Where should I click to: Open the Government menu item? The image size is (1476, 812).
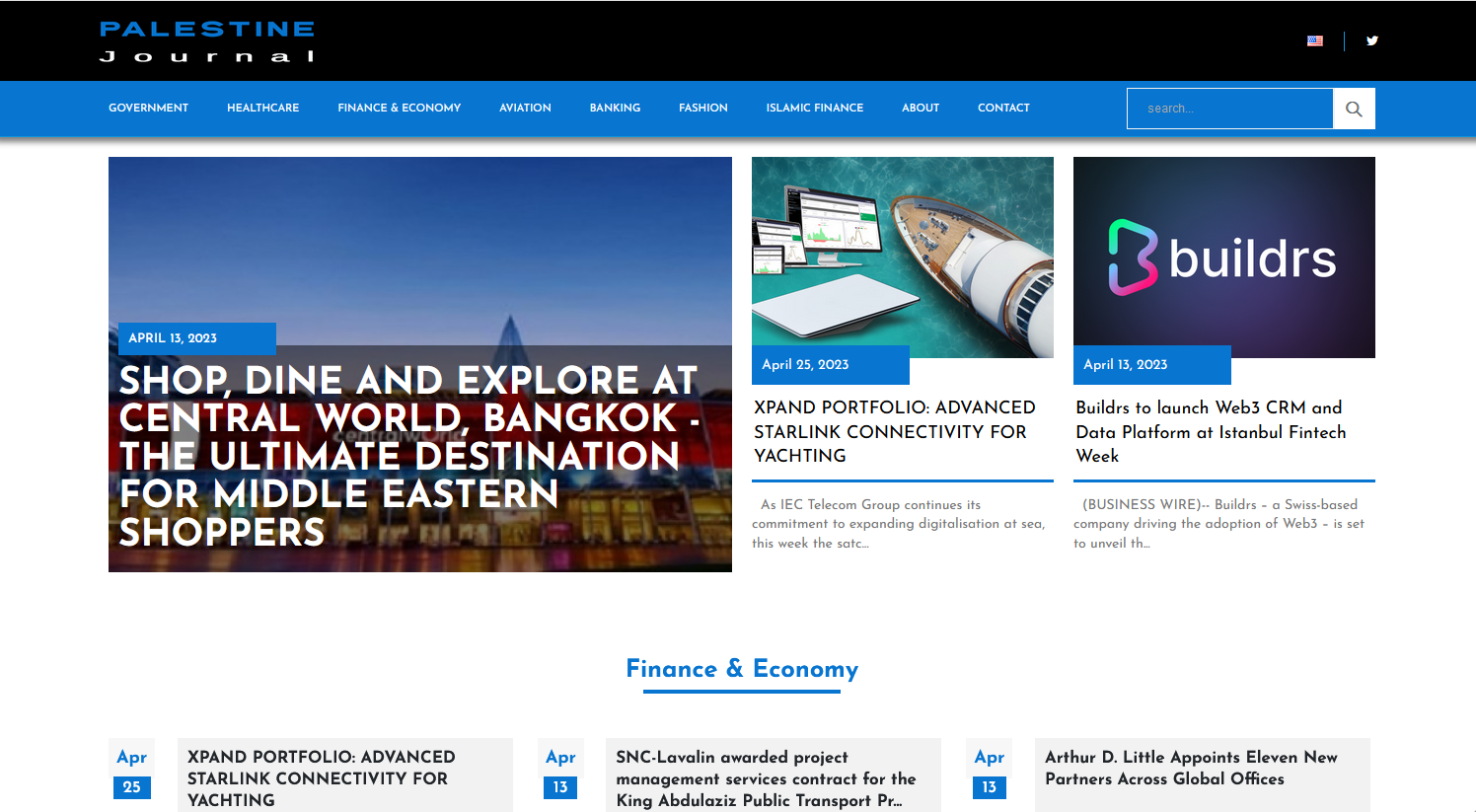pos(148,109)
